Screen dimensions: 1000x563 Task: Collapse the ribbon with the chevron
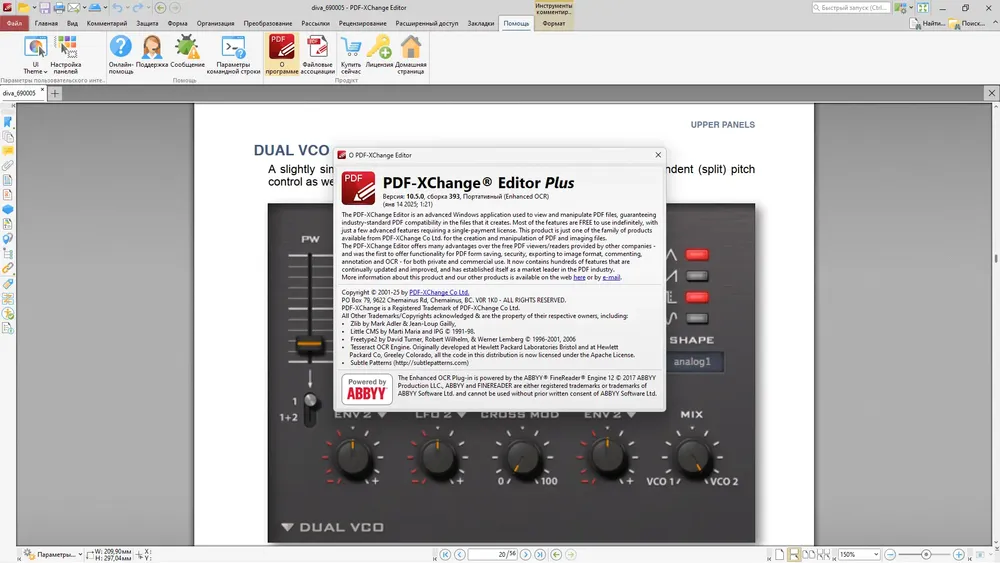pyautogui.click(x=994, y=22)
